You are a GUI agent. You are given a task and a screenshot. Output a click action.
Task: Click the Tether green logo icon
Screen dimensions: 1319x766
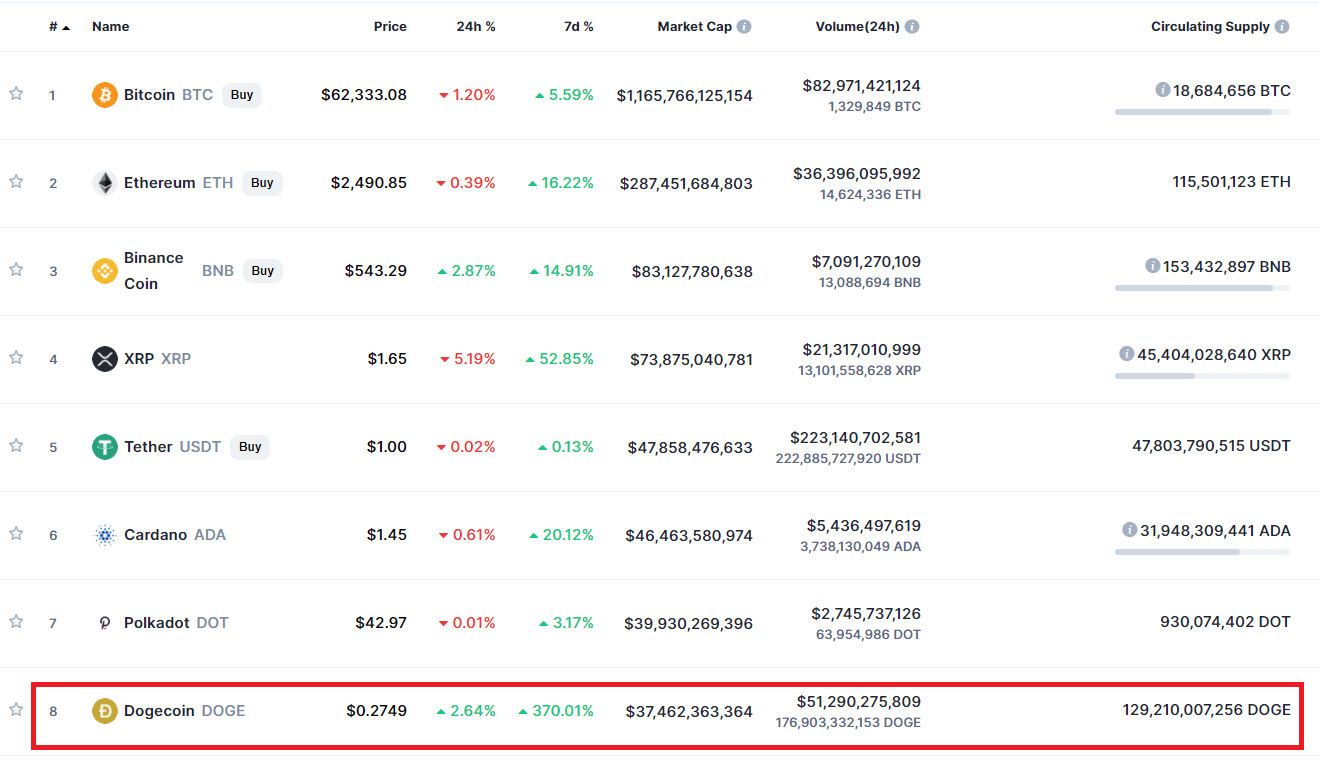(x=105, y=447)
